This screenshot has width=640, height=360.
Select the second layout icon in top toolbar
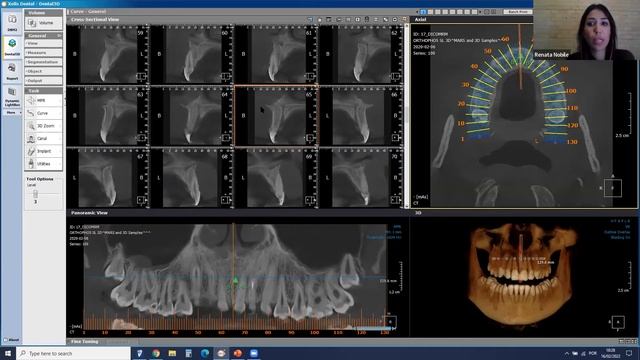(431, 12)
